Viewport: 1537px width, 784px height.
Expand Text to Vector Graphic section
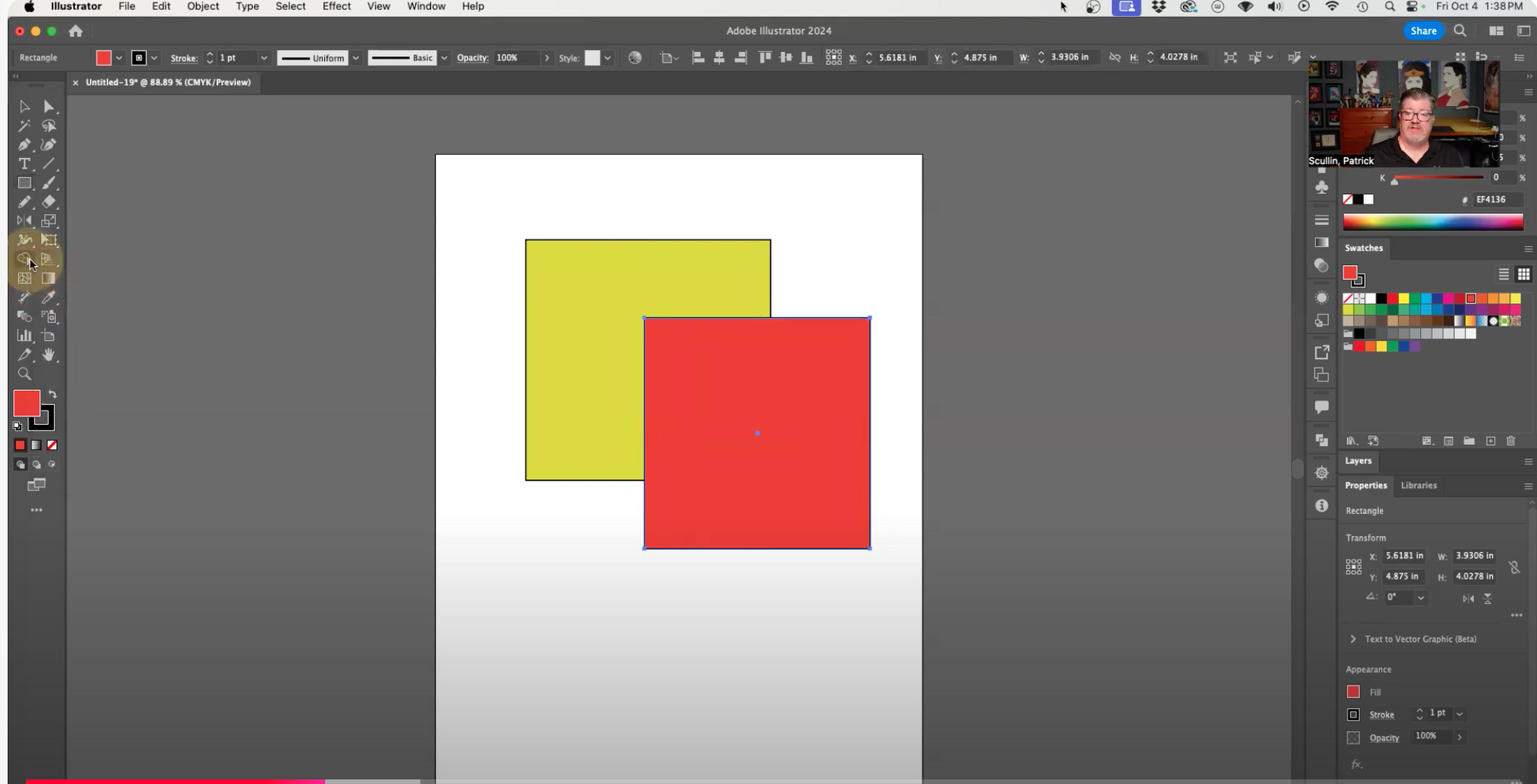click(x=1353, y=639)
